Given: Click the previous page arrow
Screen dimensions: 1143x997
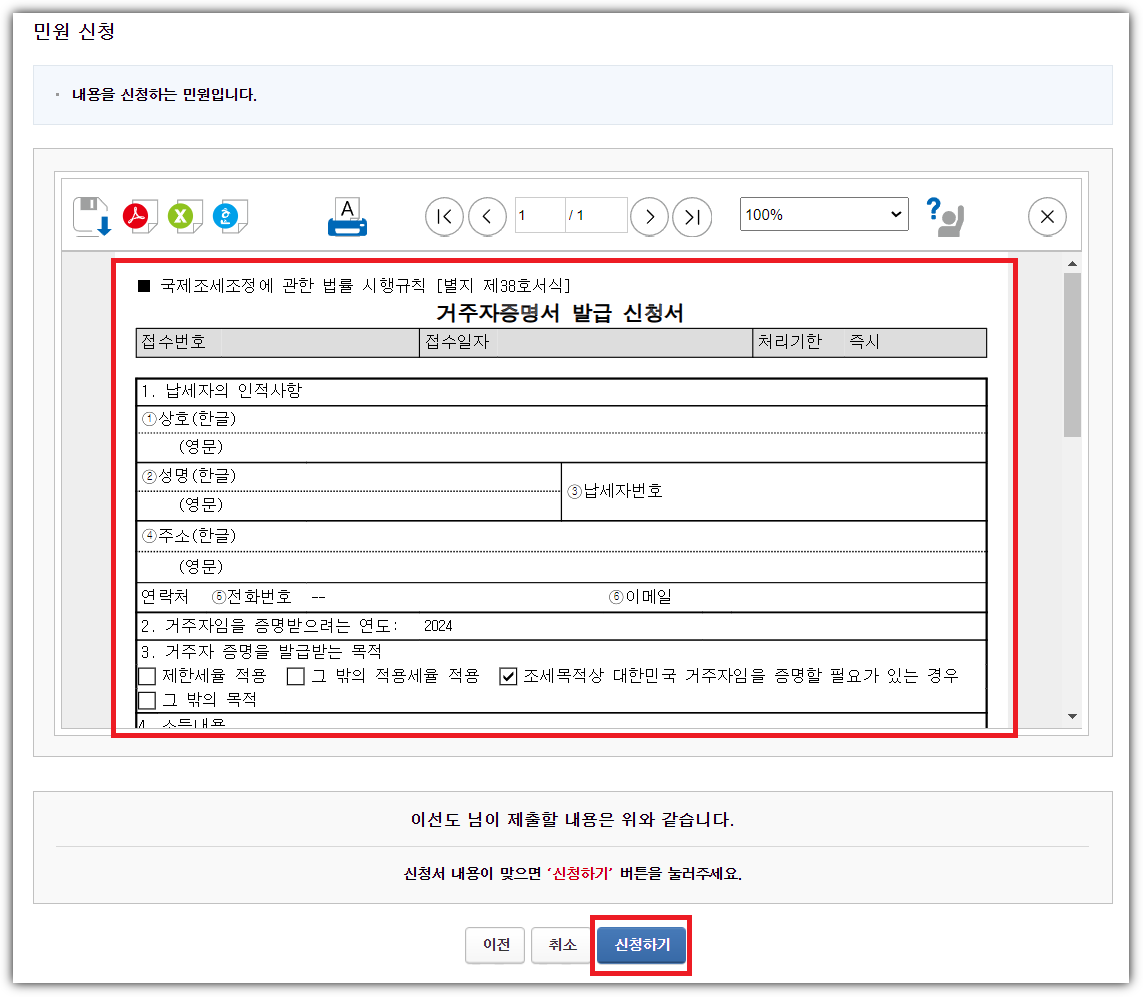Looking at the screenshot, I should point(488,216).
